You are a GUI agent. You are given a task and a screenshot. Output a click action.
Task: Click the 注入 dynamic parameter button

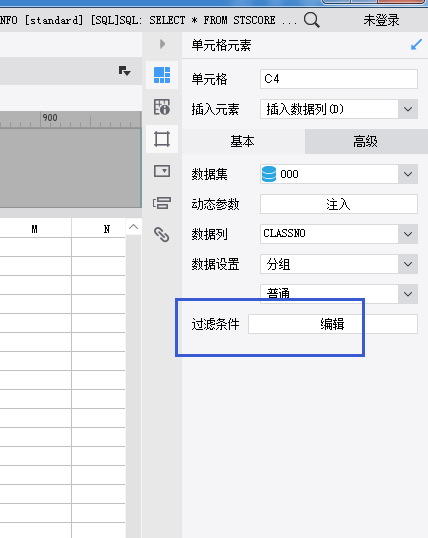click(x=339, y=204)
